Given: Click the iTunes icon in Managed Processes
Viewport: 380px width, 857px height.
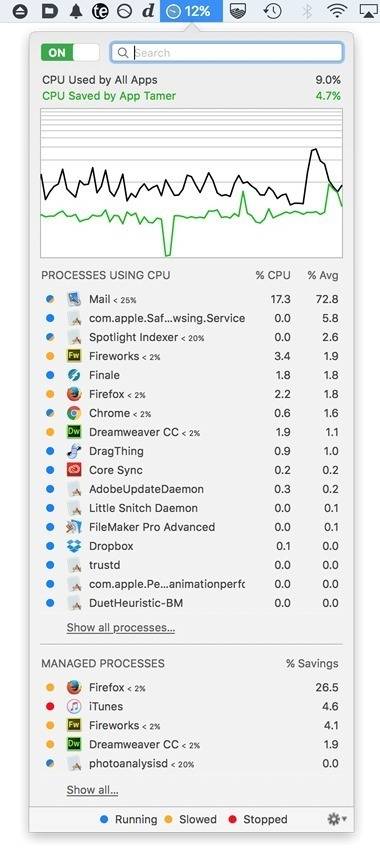Looking at the screenshot, I should (x=74, y=707).
